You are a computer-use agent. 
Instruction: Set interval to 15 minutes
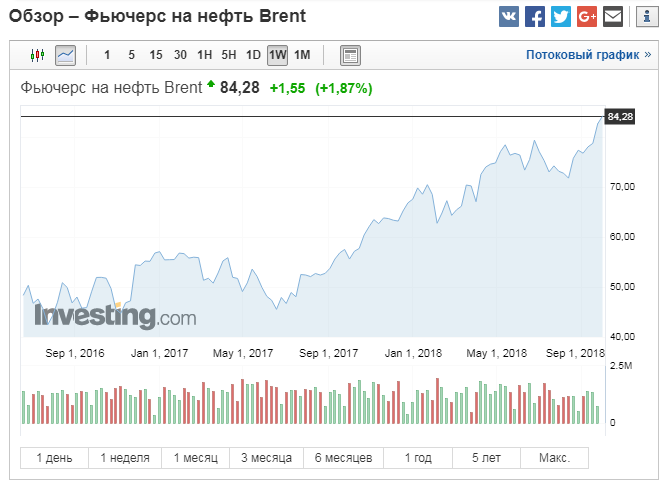(156, 55)
